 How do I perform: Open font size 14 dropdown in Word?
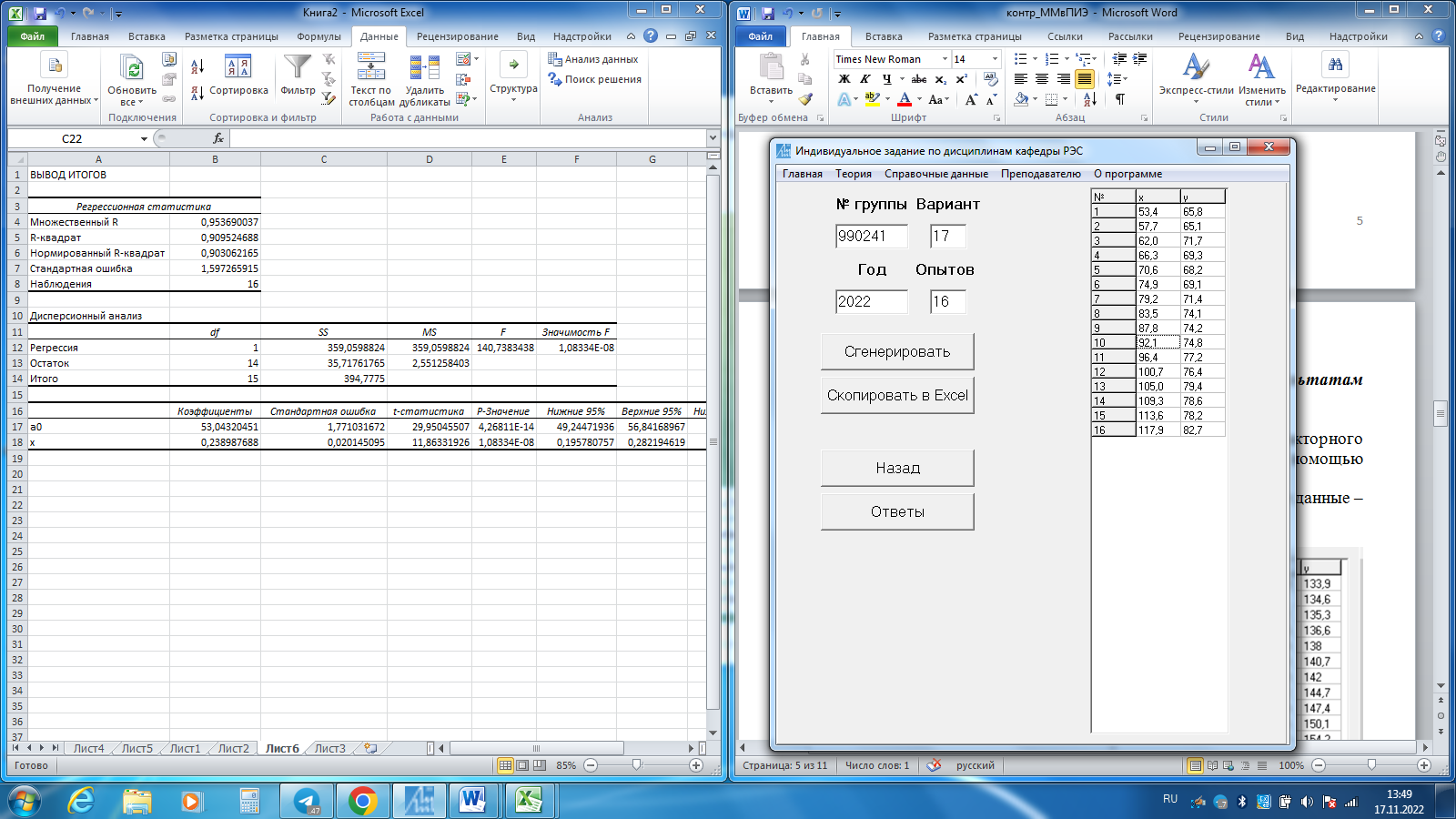[x=995, y=59]
